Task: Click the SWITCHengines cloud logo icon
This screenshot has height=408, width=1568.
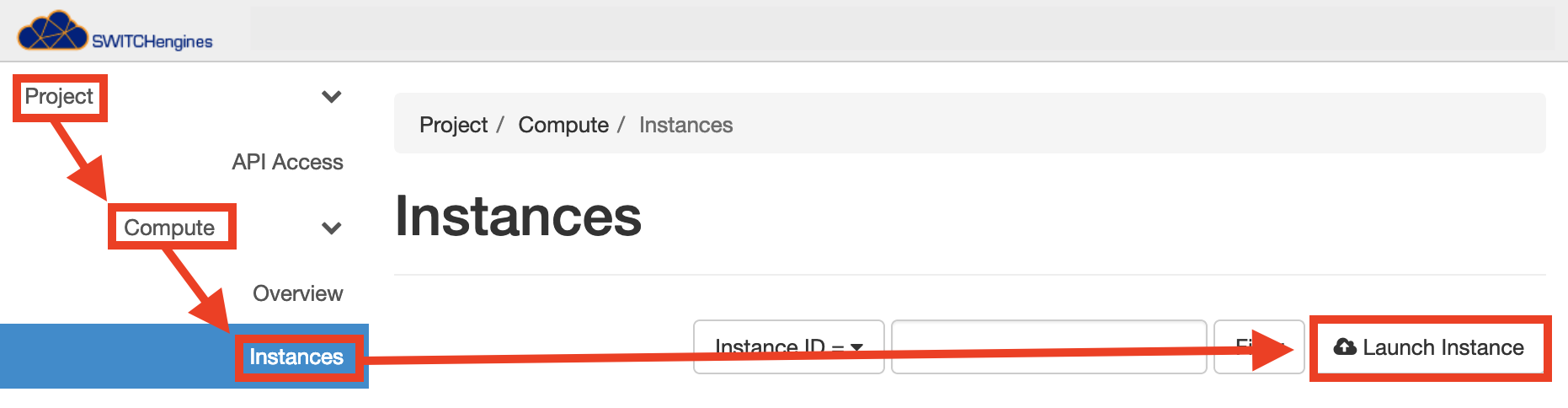Action: coord(52,31)
